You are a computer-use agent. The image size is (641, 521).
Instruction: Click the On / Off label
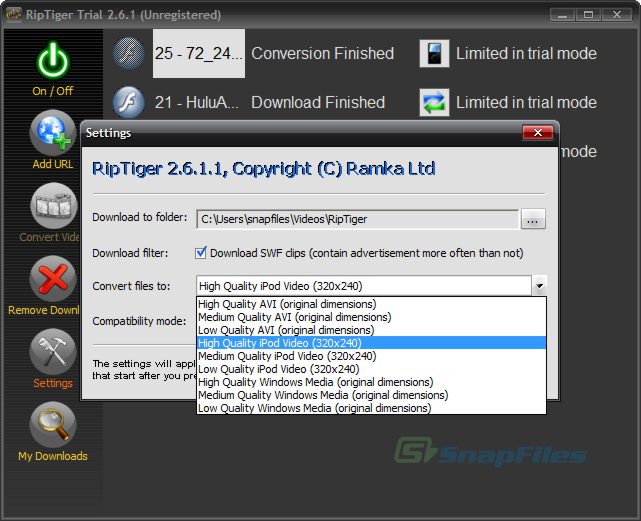pyautogui.click(x=53, y=91)
